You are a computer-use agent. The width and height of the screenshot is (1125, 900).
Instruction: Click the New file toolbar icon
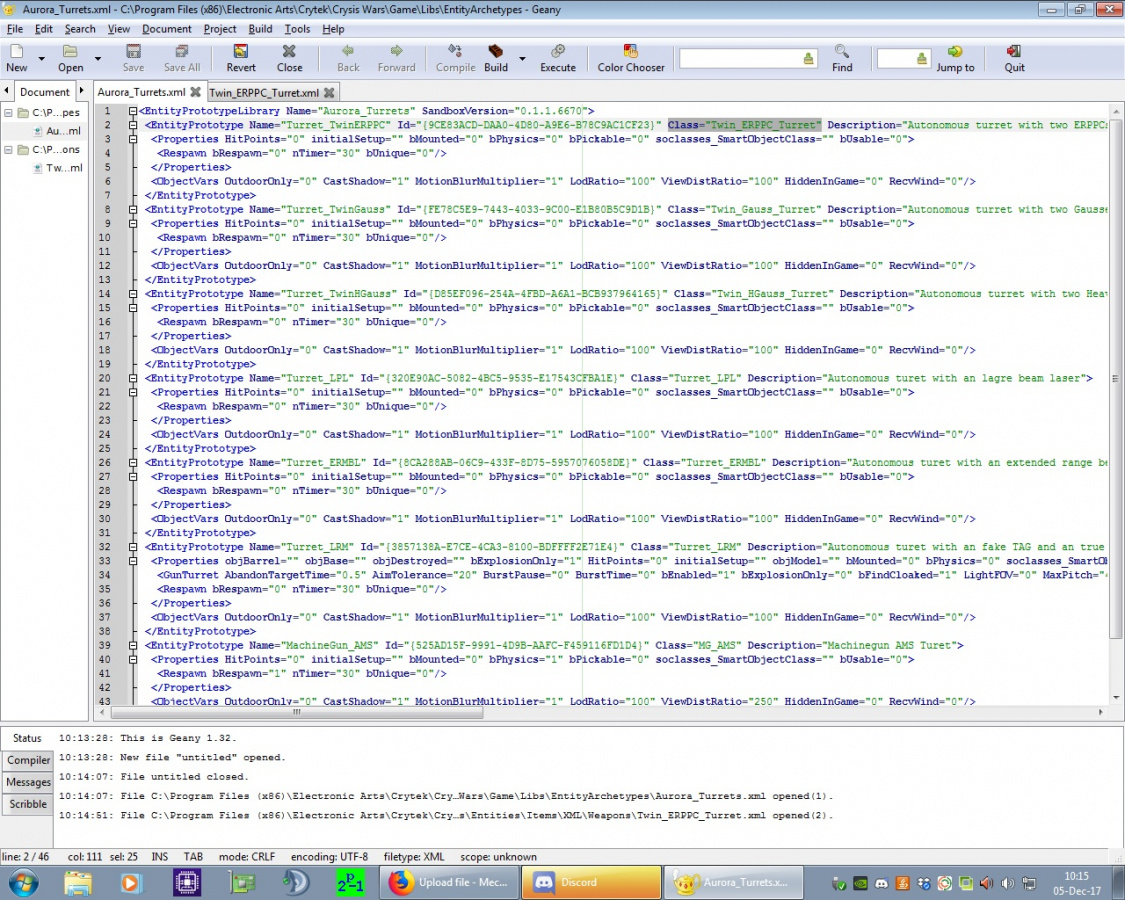point(17,52)
